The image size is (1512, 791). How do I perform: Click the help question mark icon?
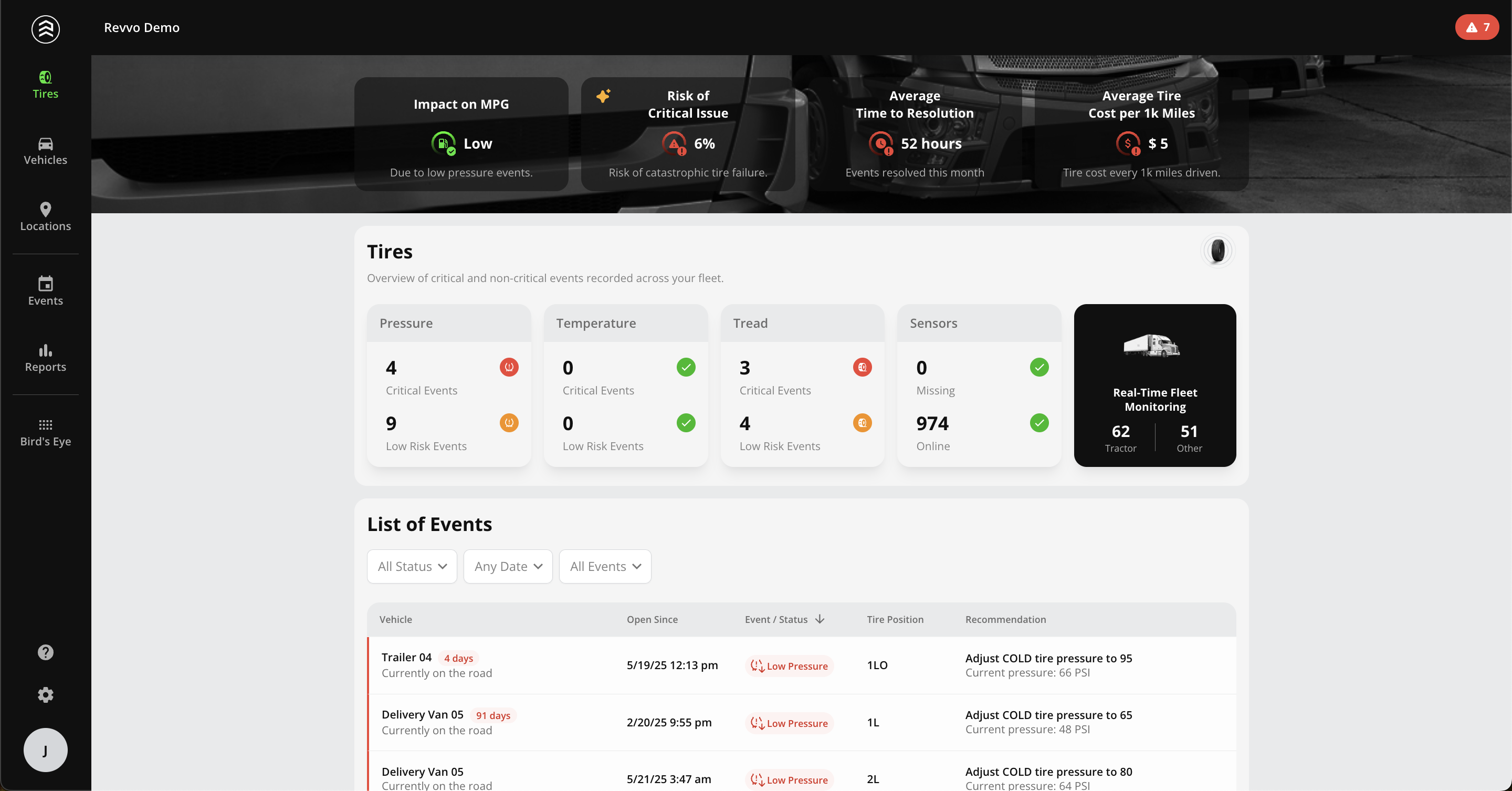45,652
